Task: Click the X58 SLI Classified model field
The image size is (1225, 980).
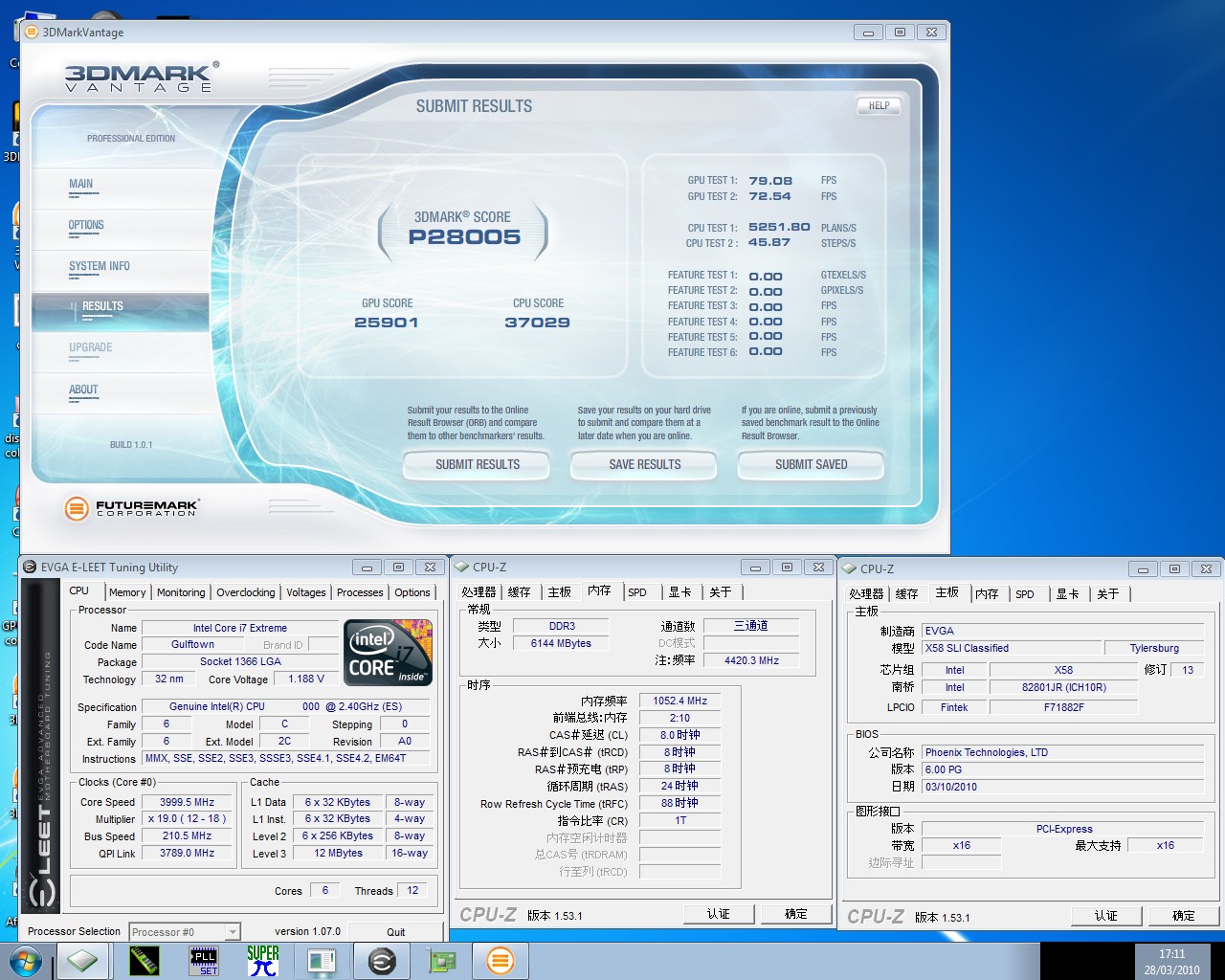Action: click(x=1010, y=648)
